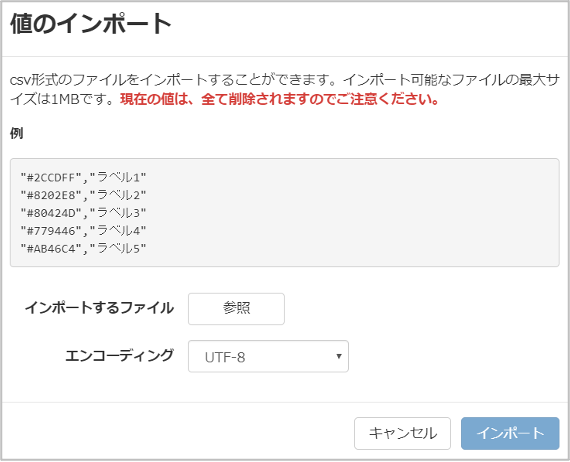This screenshot has height=462, width=570.
Task: Click the インポートするファイル label
Action: (x=99, y=308)
